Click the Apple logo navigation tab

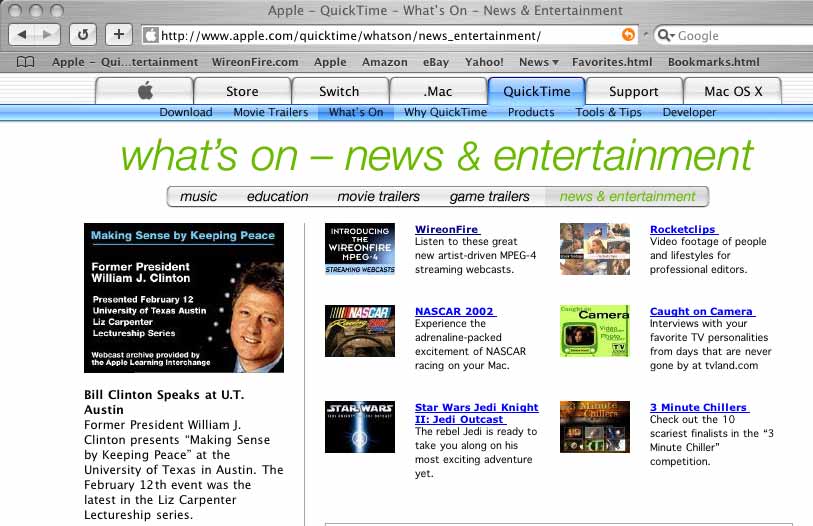click(x=145, y=91)
